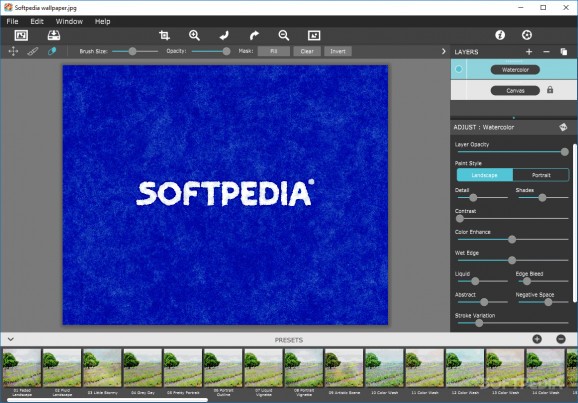The height and width of the screenshot is (403, 578).
Task: Click the fit-to-screen view icon
Action: tap(314, 35)
